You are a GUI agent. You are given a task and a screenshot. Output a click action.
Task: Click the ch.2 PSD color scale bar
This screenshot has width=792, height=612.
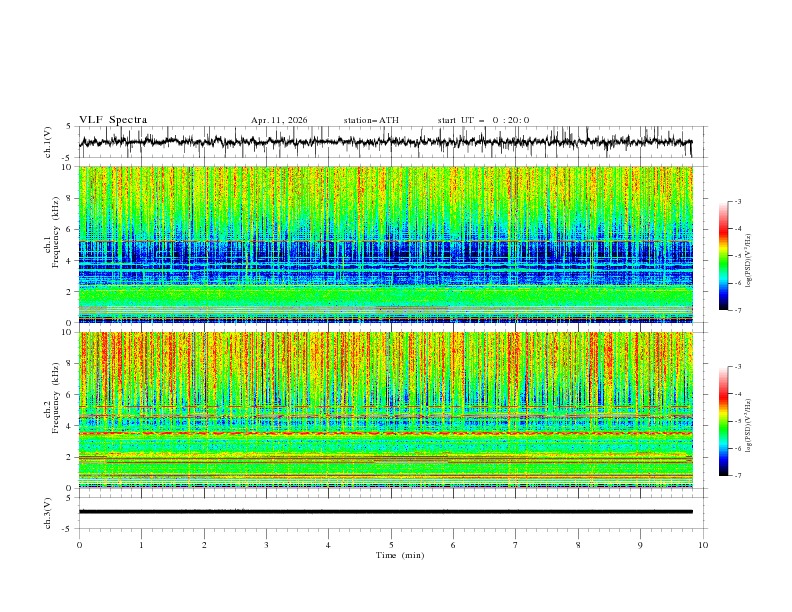(x=723, y=421)
